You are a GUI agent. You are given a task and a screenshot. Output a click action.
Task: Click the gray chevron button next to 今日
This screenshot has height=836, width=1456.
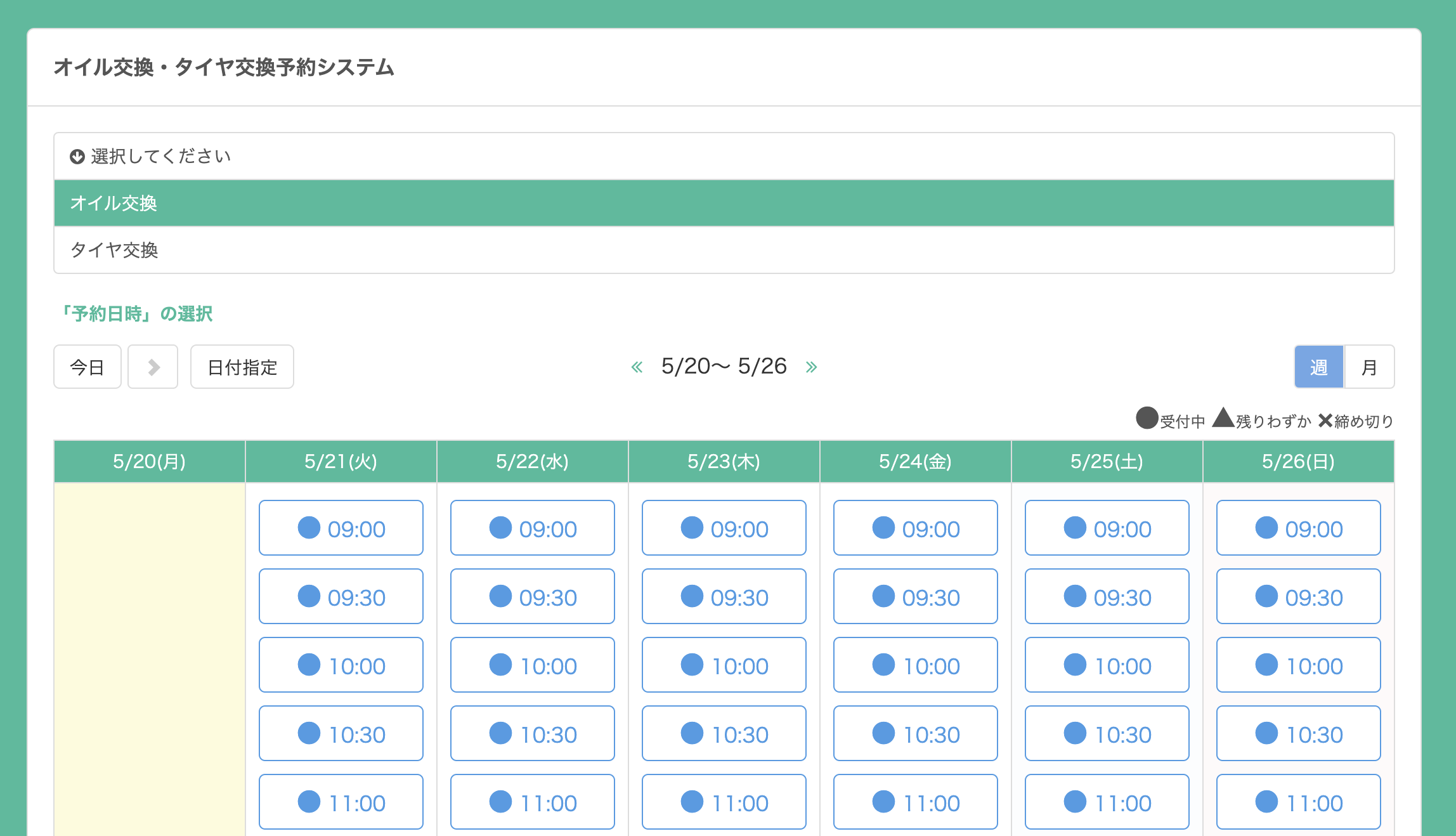point(153,367)
